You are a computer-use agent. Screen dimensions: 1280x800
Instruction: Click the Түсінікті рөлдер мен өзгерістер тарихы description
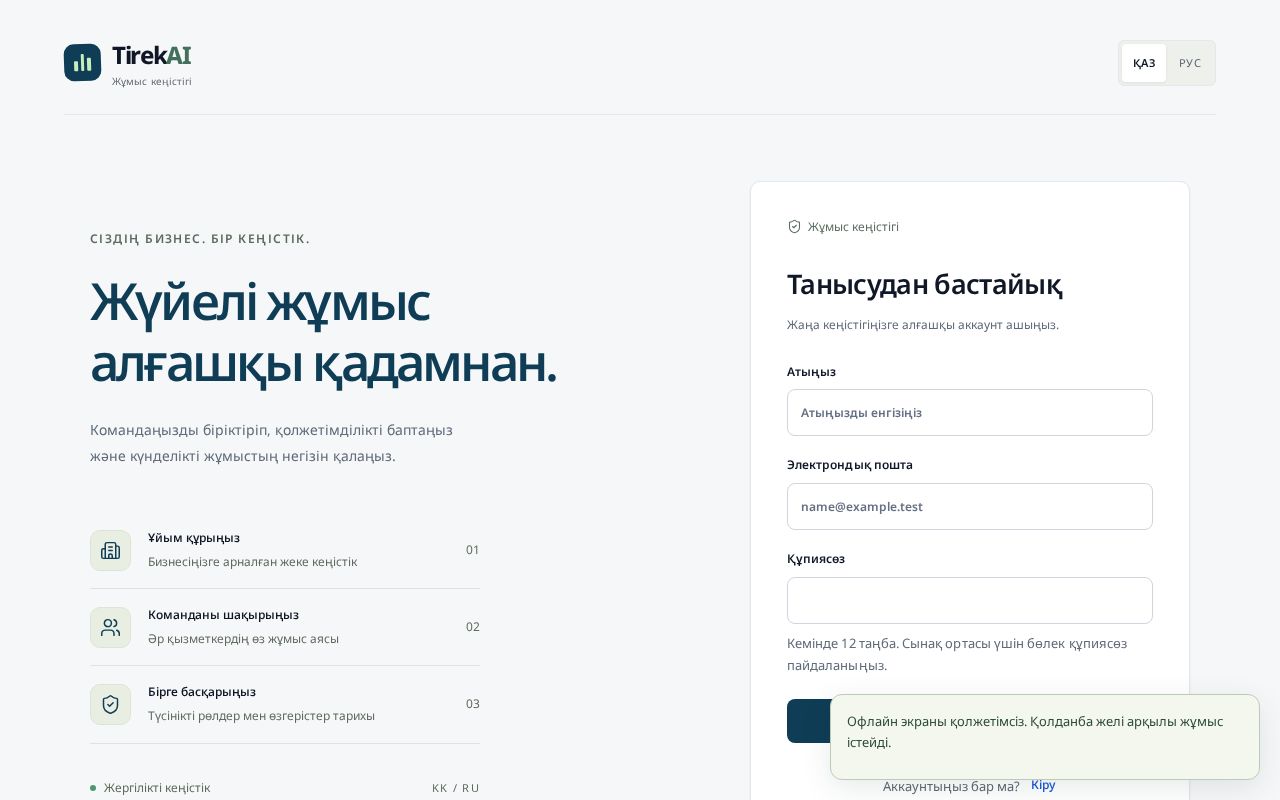(261, 716)
